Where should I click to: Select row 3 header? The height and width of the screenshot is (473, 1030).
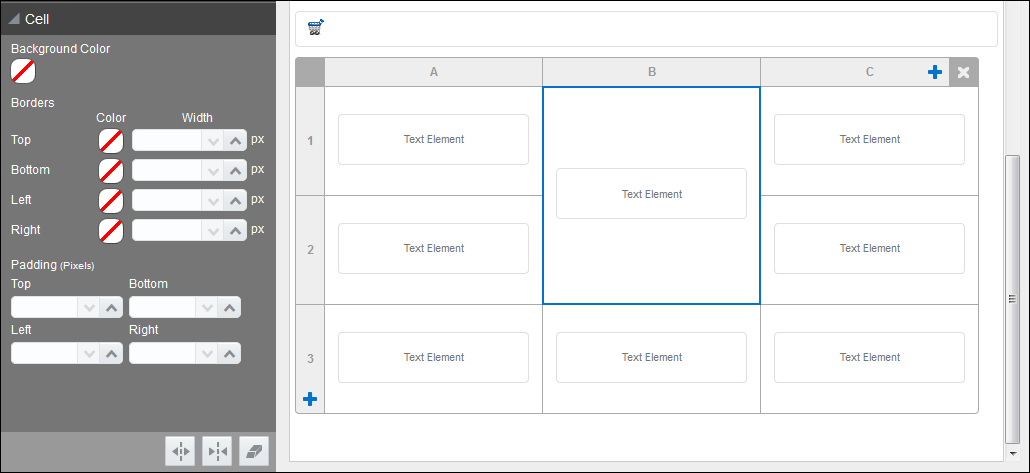point(310,358)
